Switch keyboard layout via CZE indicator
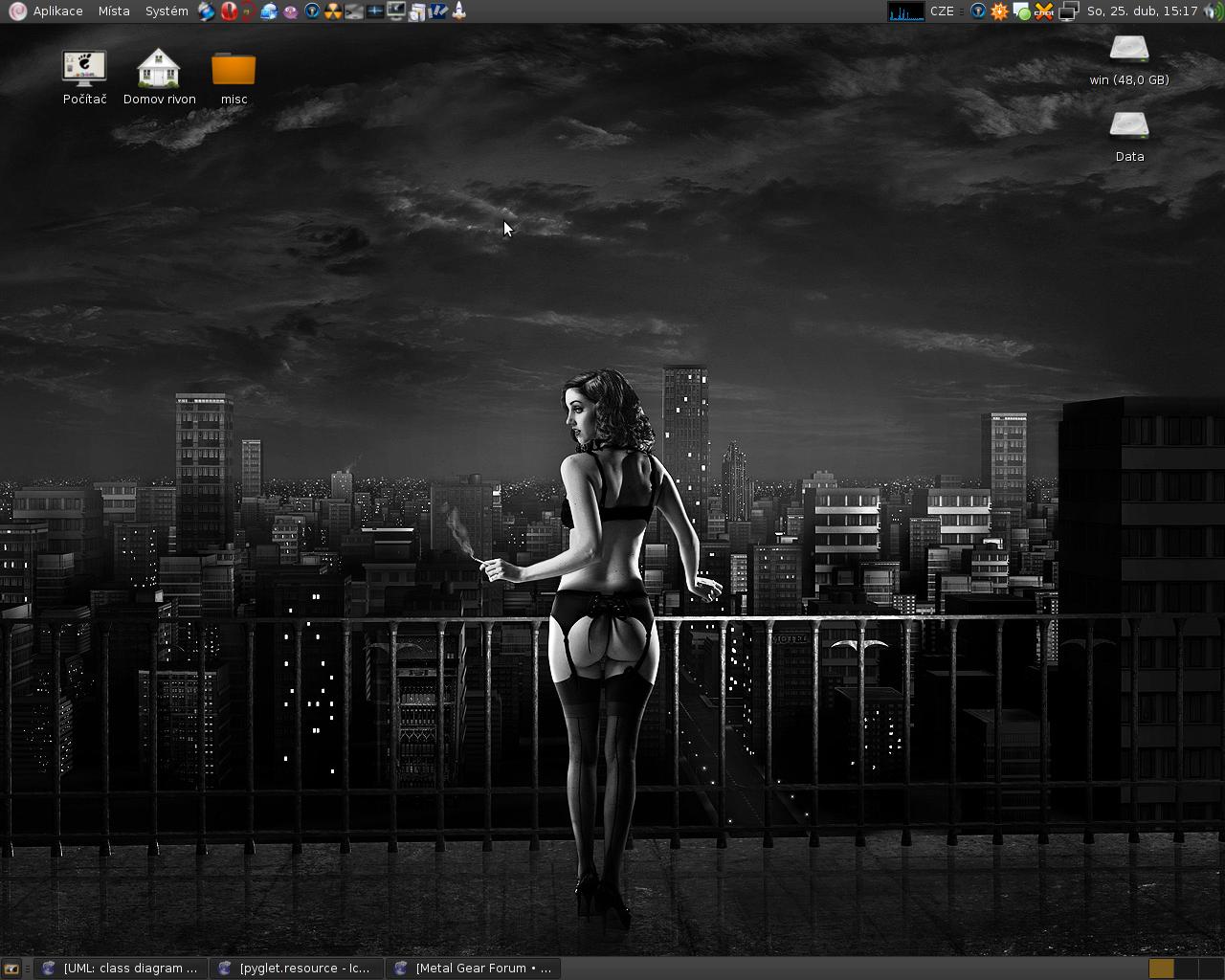 point(942,11)
